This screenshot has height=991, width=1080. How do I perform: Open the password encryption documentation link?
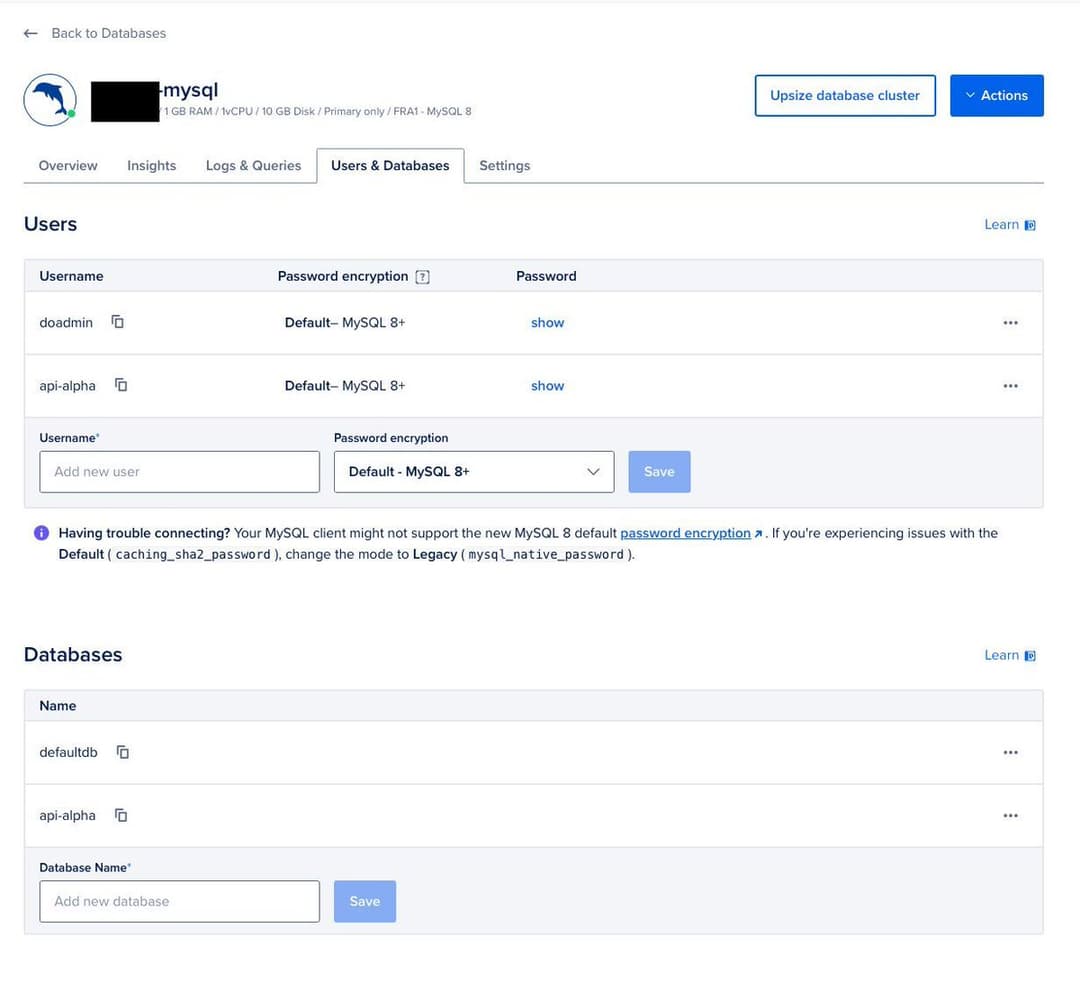point(685,533)
